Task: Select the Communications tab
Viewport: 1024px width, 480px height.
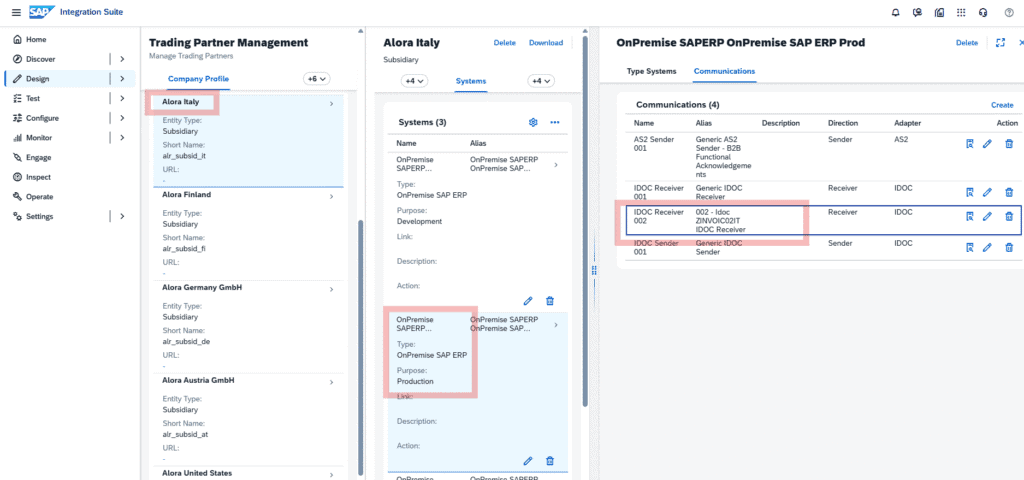Action: point(725,71)
